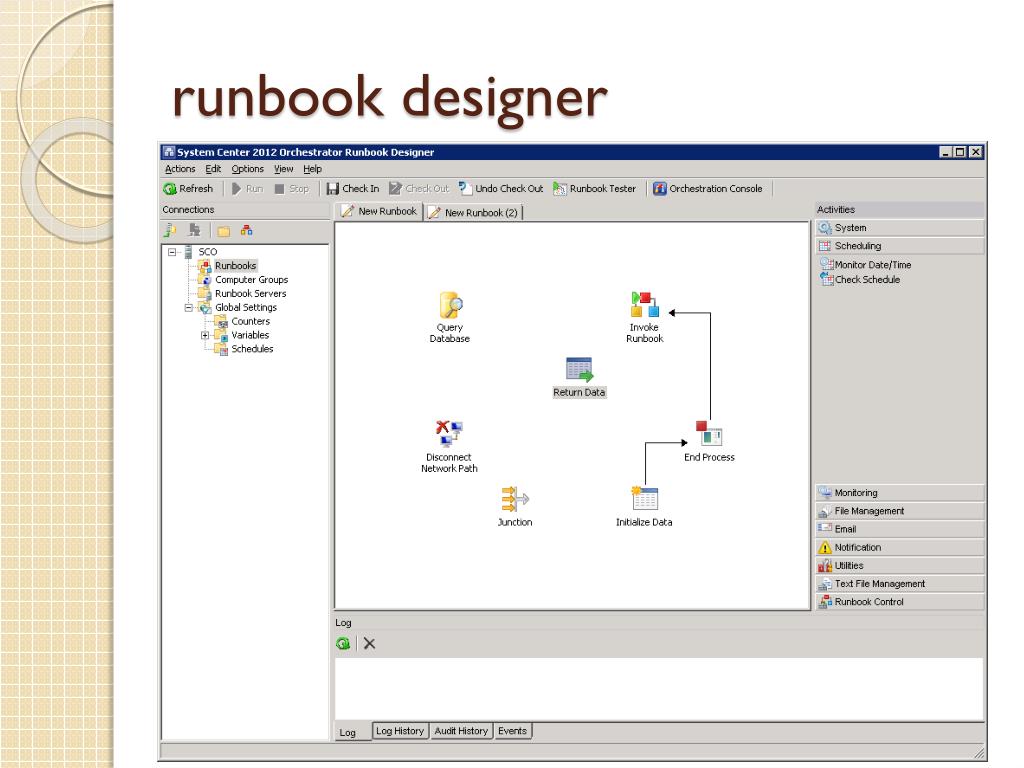Viewport: 1024px width, 768px height.
Task: Click Refresh in the toolbar
Action: (188, 189)
